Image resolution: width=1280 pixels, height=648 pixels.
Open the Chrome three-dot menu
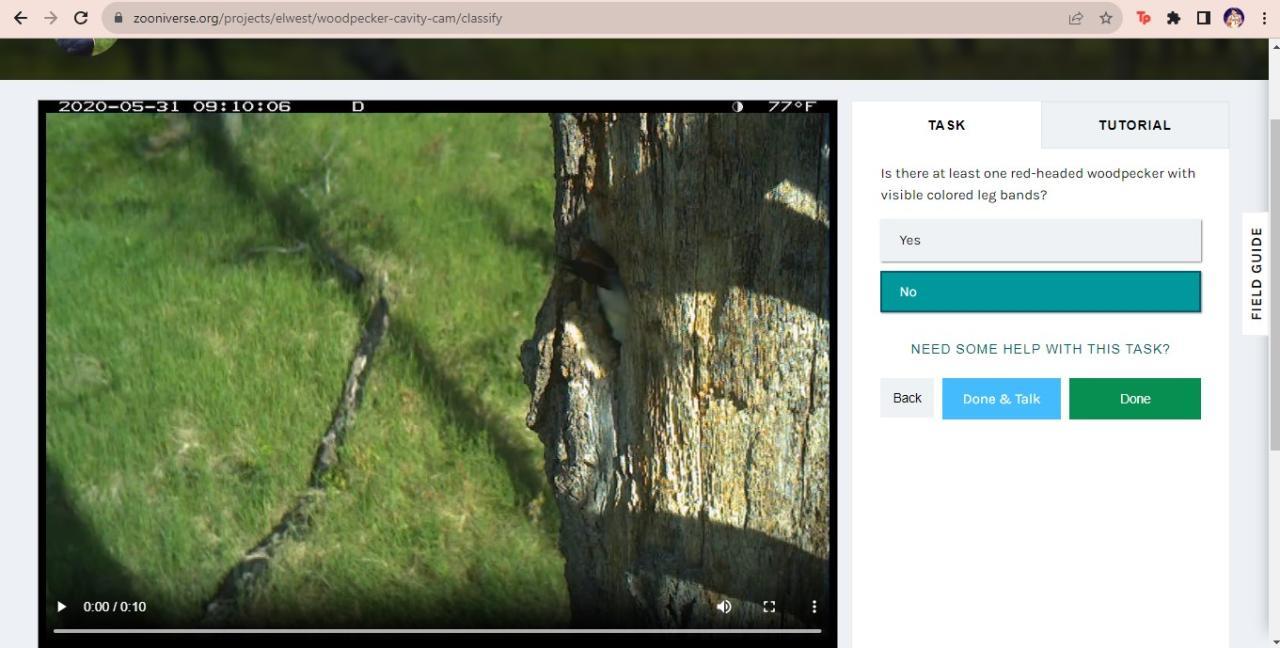point(1264,18)
